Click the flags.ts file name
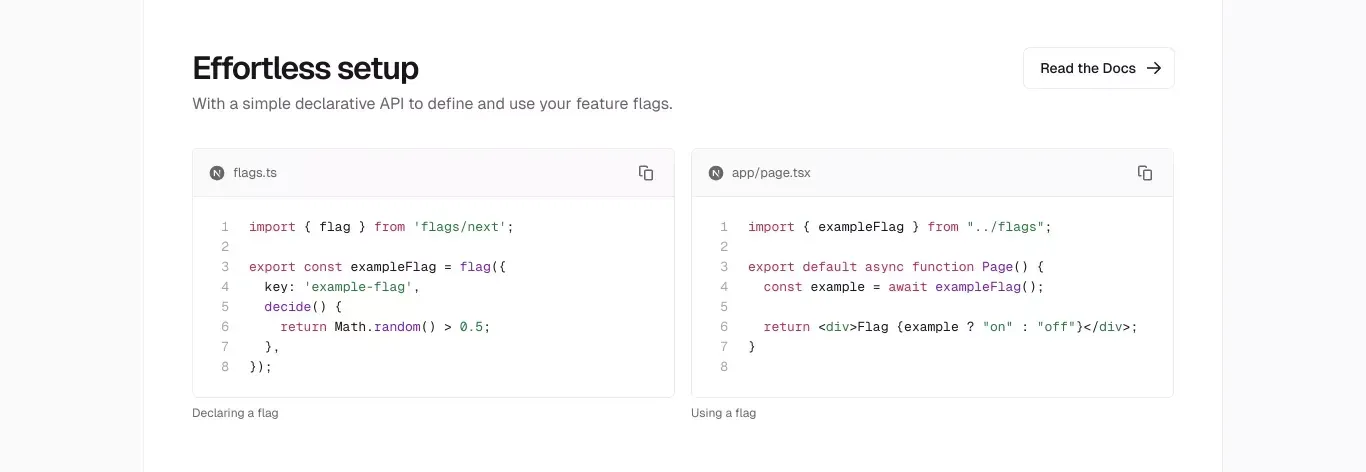This screenshot has width=1366, height=472. tap(255, 173)
